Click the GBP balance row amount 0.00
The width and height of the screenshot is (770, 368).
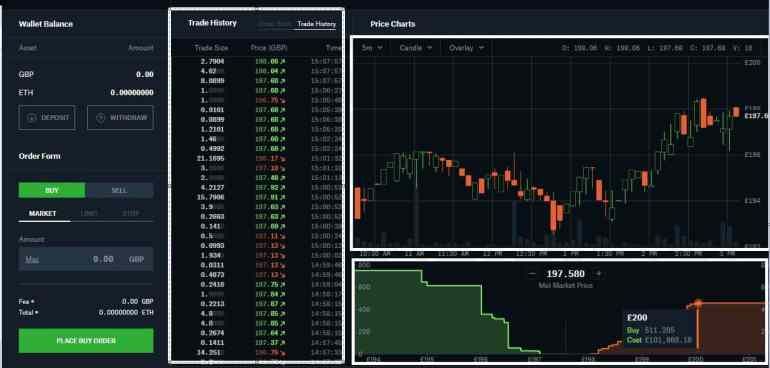[145, 74]
